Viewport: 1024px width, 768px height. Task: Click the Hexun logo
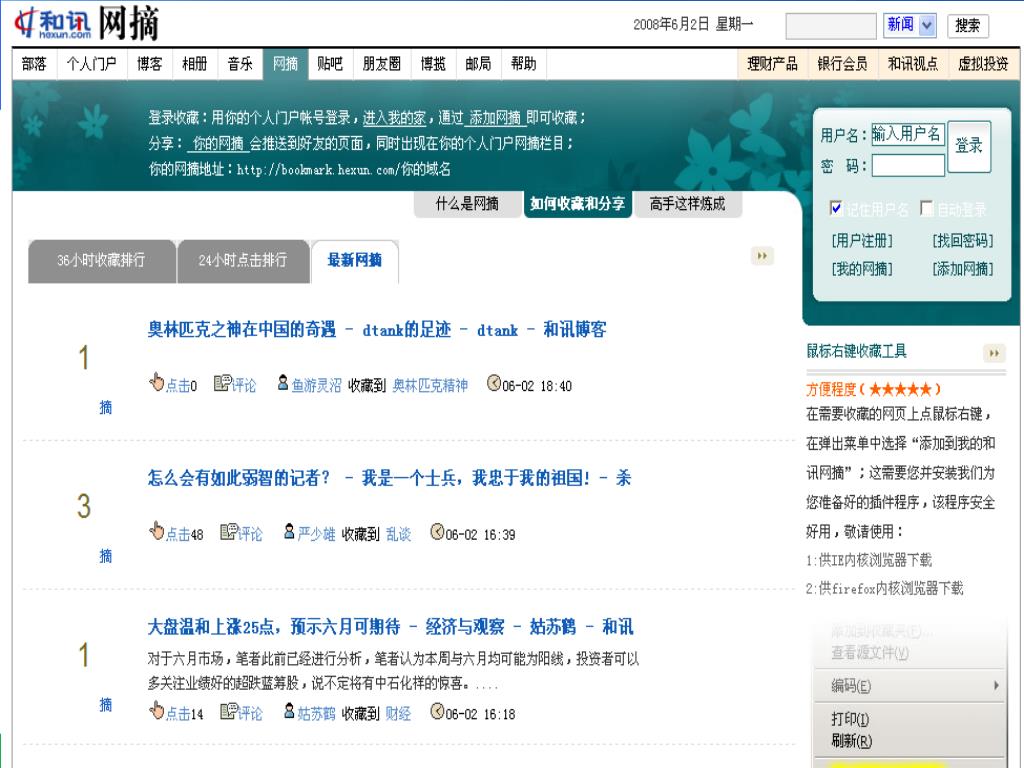pos(53,24)
